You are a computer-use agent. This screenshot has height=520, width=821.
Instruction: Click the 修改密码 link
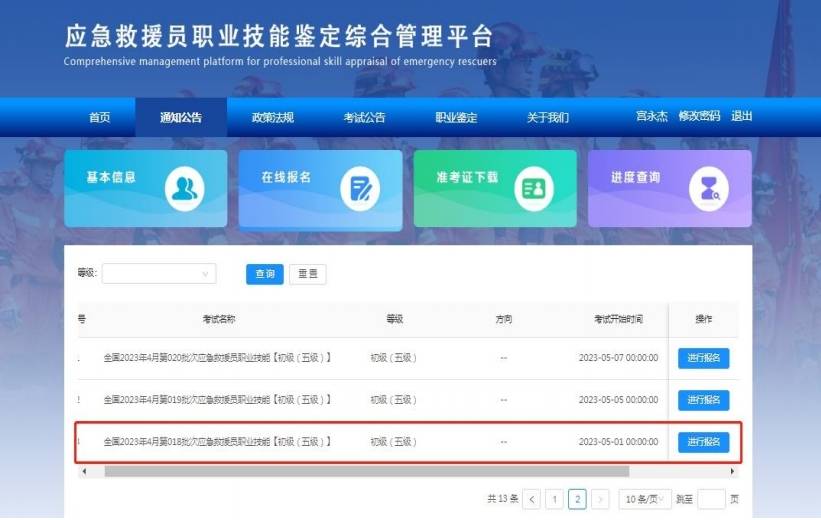698,116
